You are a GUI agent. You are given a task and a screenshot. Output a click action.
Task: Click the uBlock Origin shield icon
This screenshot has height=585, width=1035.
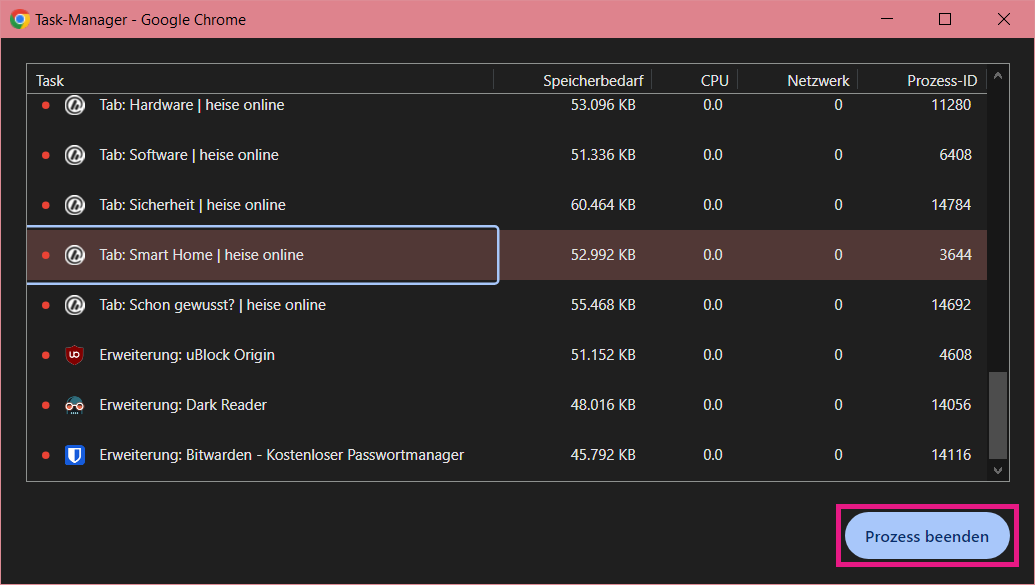[74, 355]
